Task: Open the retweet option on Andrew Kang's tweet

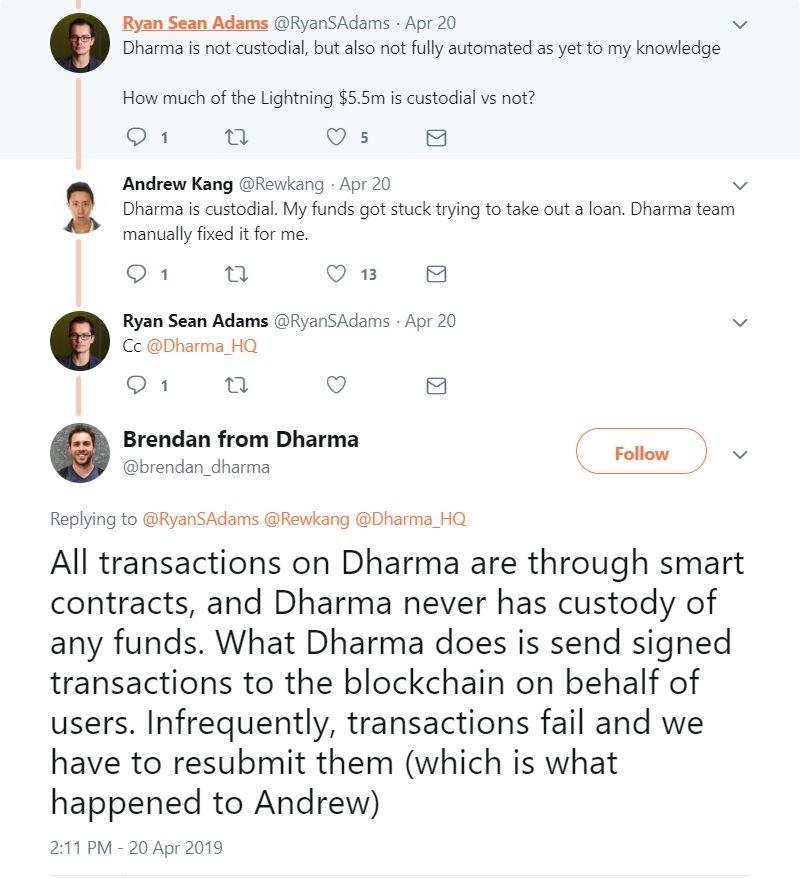Action: point(238,273)
